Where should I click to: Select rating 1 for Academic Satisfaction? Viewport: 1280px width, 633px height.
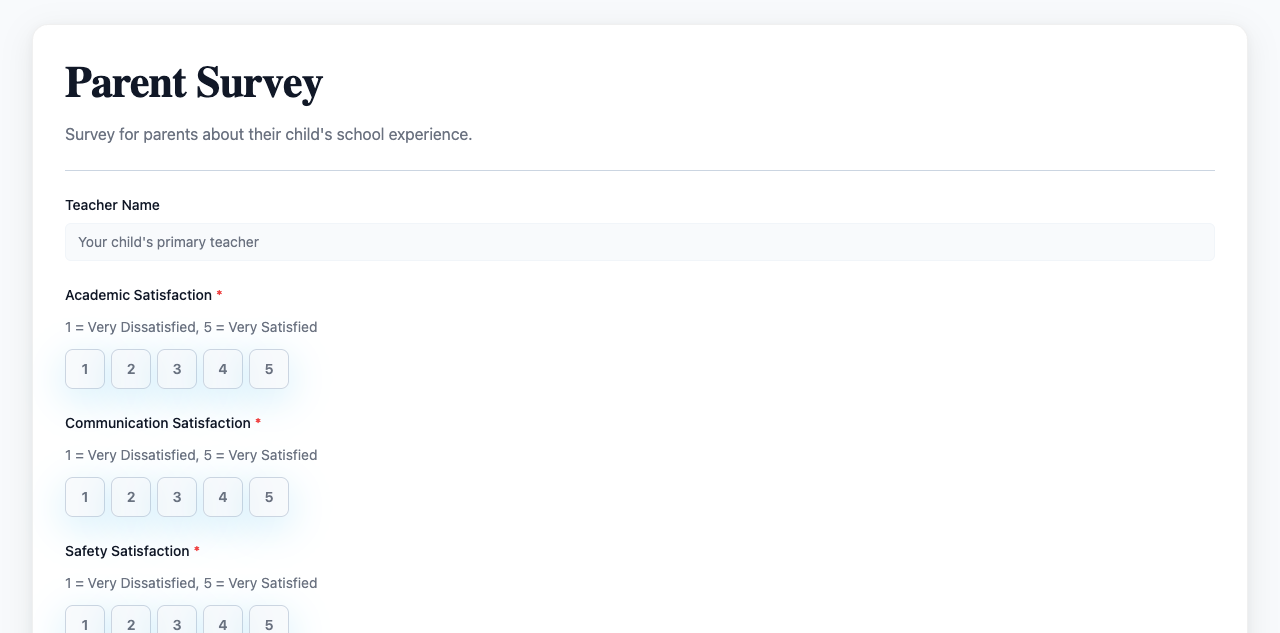coord(84,369)
